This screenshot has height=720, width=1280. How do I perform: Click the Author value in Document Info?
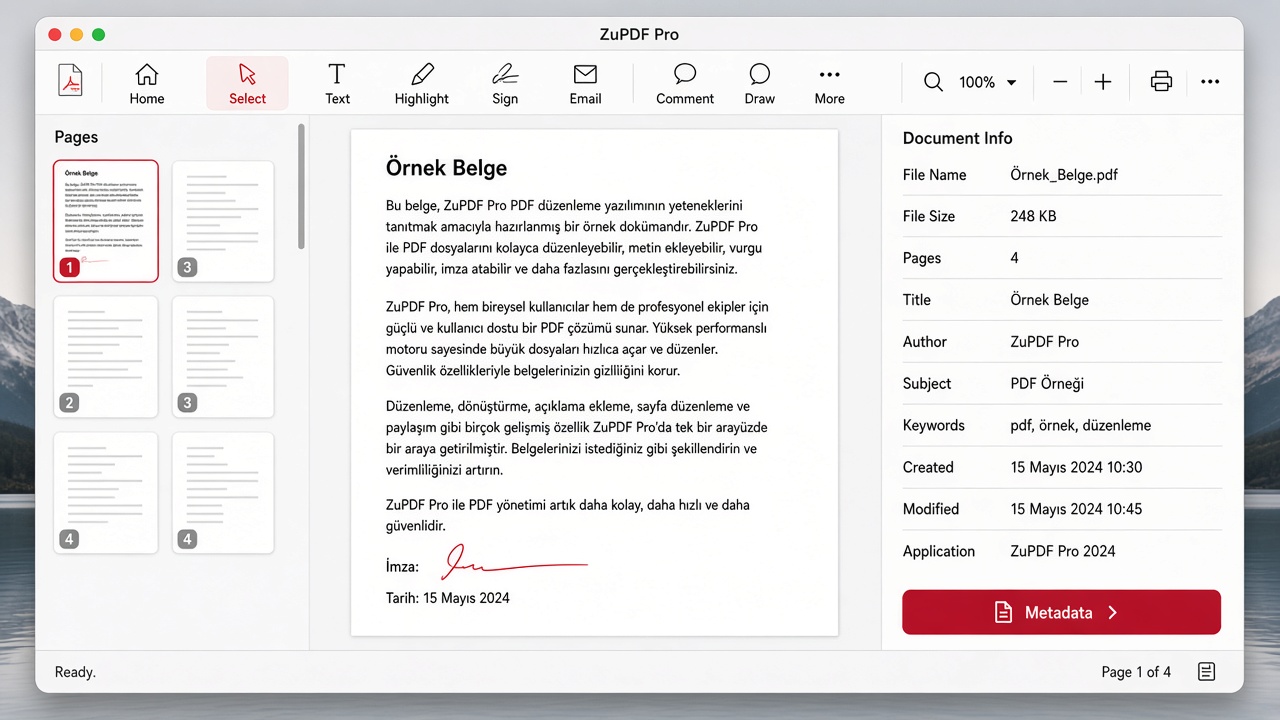(1044, 342)
